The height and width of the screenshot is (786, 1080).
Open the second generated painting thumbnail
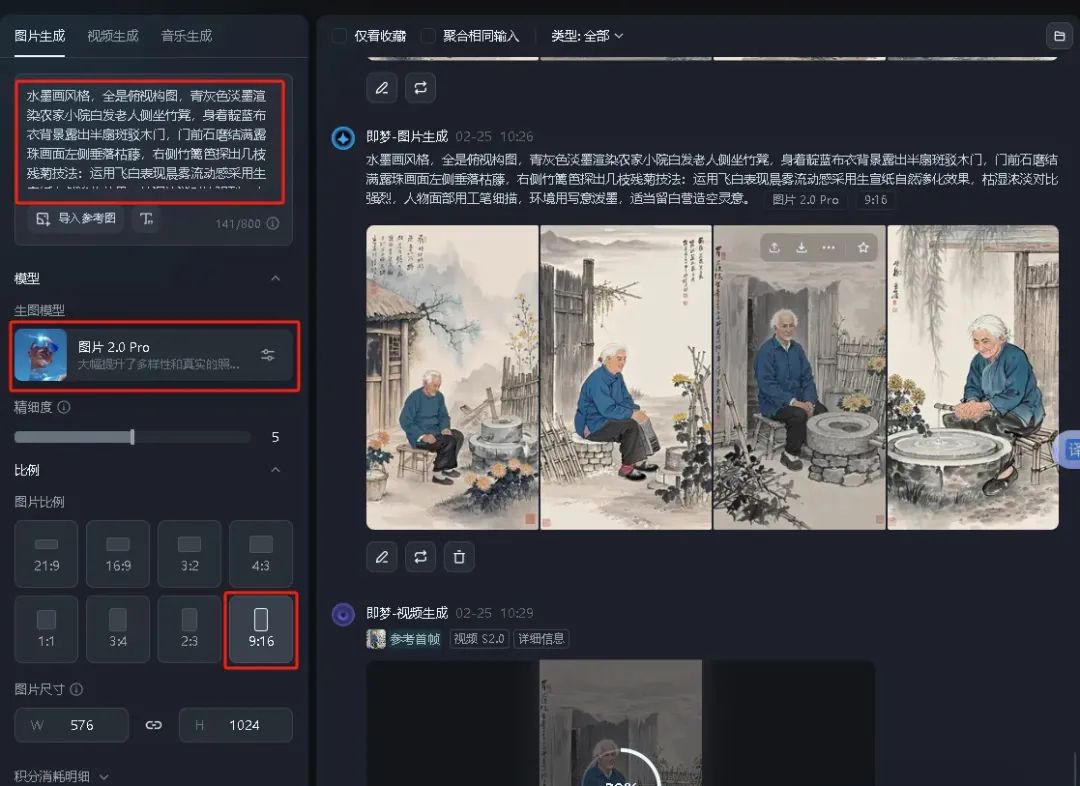pyautogui.click(x=625, y=378)
